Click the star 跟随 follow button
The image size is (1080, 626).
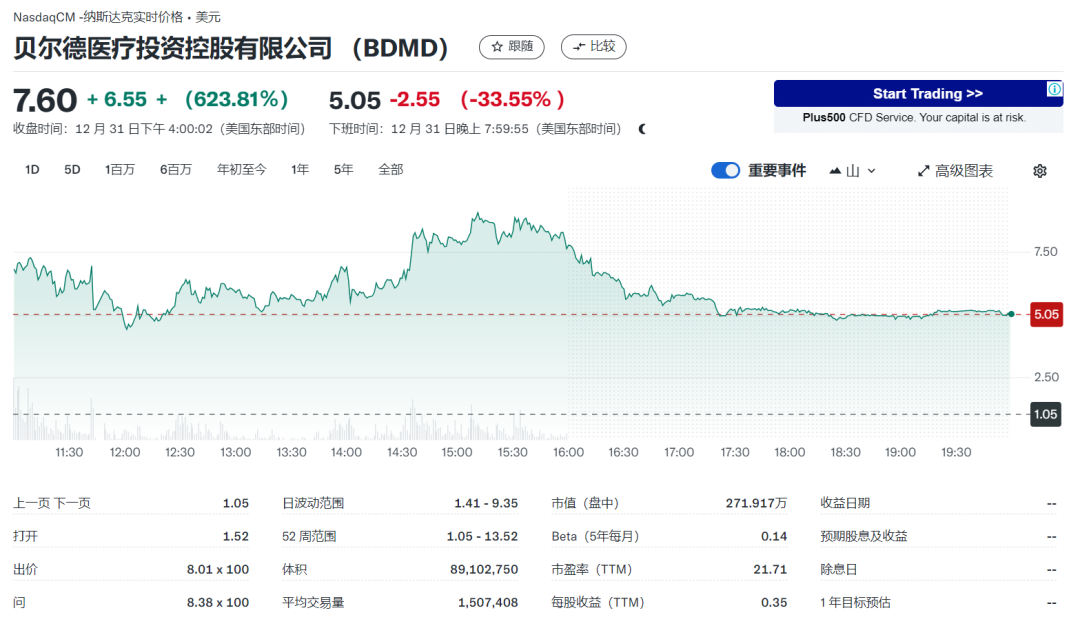tap(511, 47)
